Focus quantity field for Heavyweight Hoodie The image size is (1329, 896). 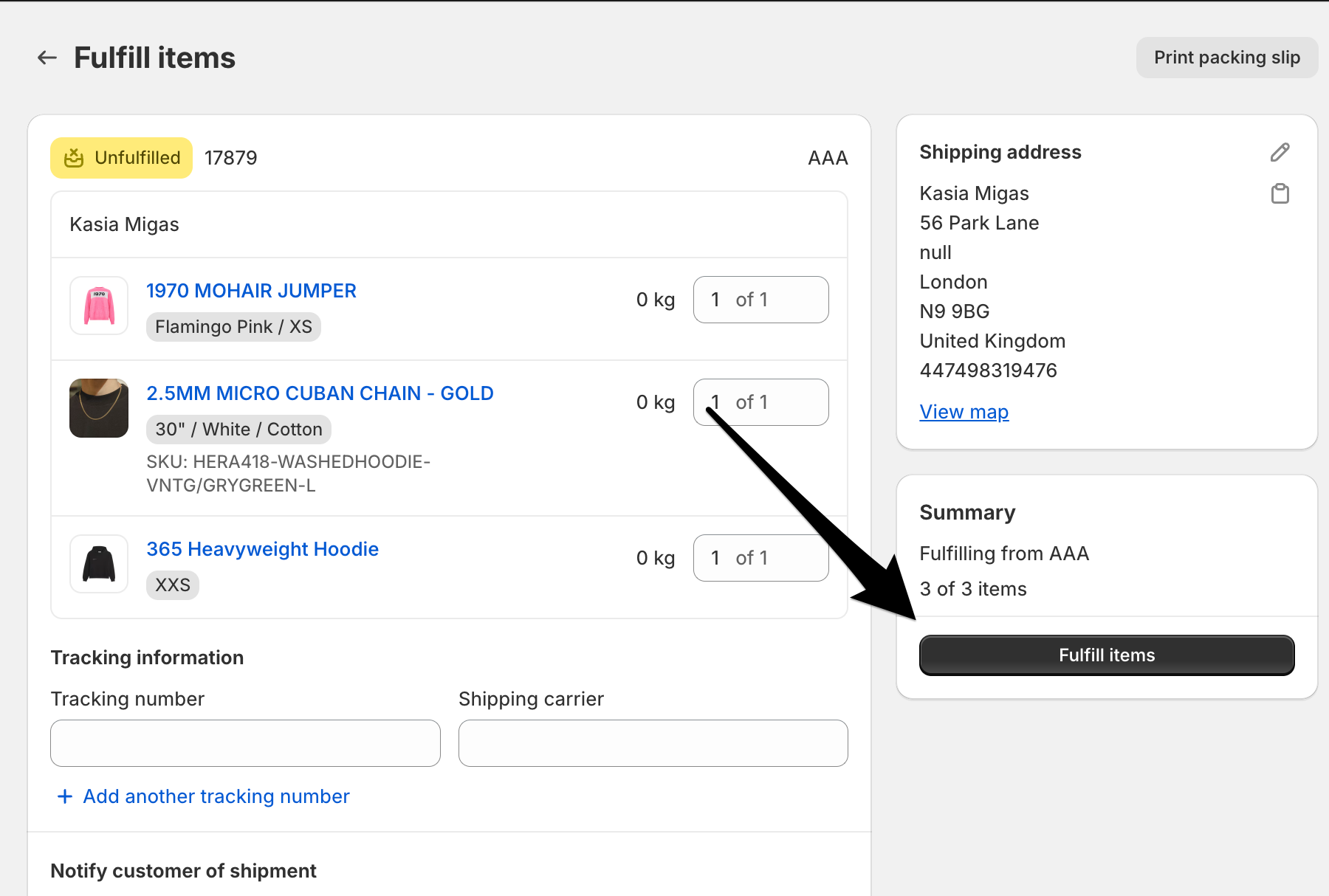760,558
